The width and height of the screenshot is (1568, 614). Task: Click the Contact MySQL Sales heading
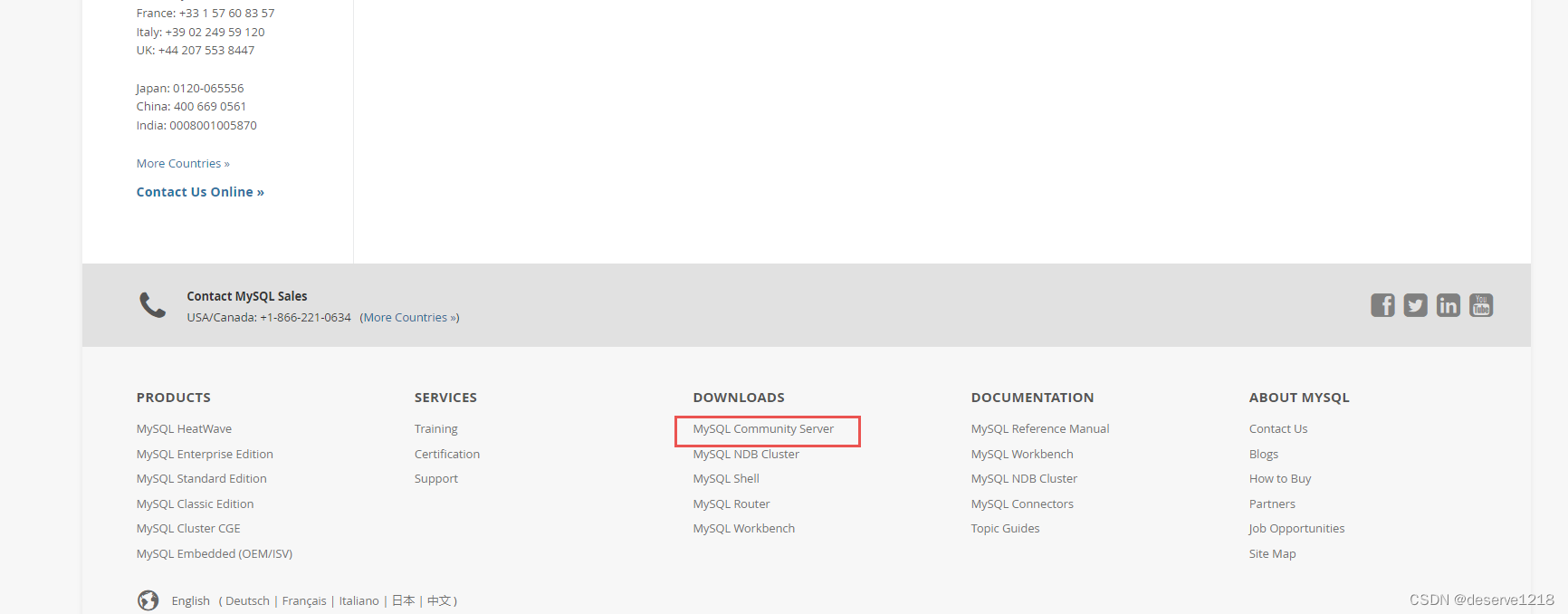[247, 296]
